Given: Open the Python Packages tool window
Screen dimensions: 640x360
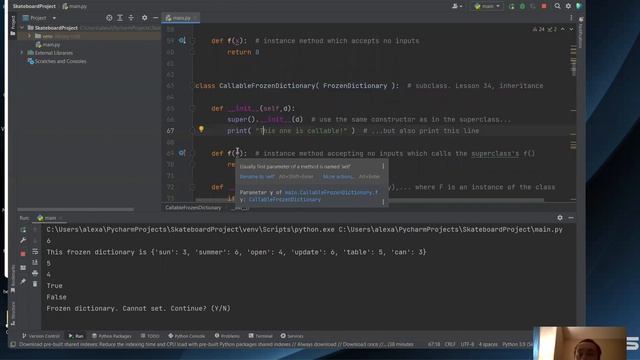Looking at the screenshot, I should click(111, 336).
